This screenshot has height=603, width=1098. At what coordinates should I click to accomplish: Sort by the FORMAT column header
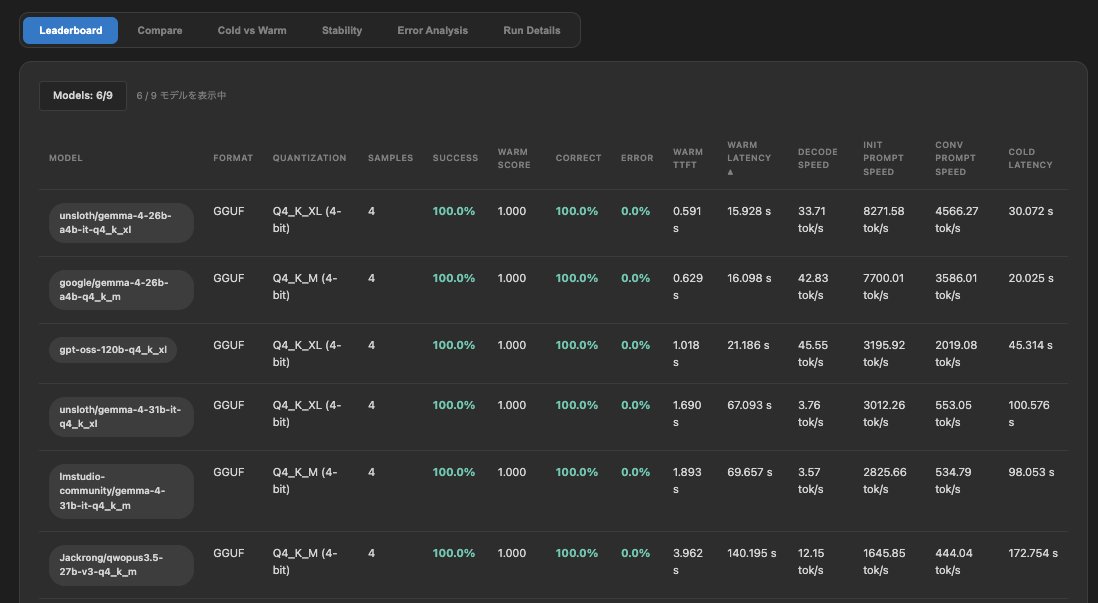pyautogui.click(x=233, y=158)
